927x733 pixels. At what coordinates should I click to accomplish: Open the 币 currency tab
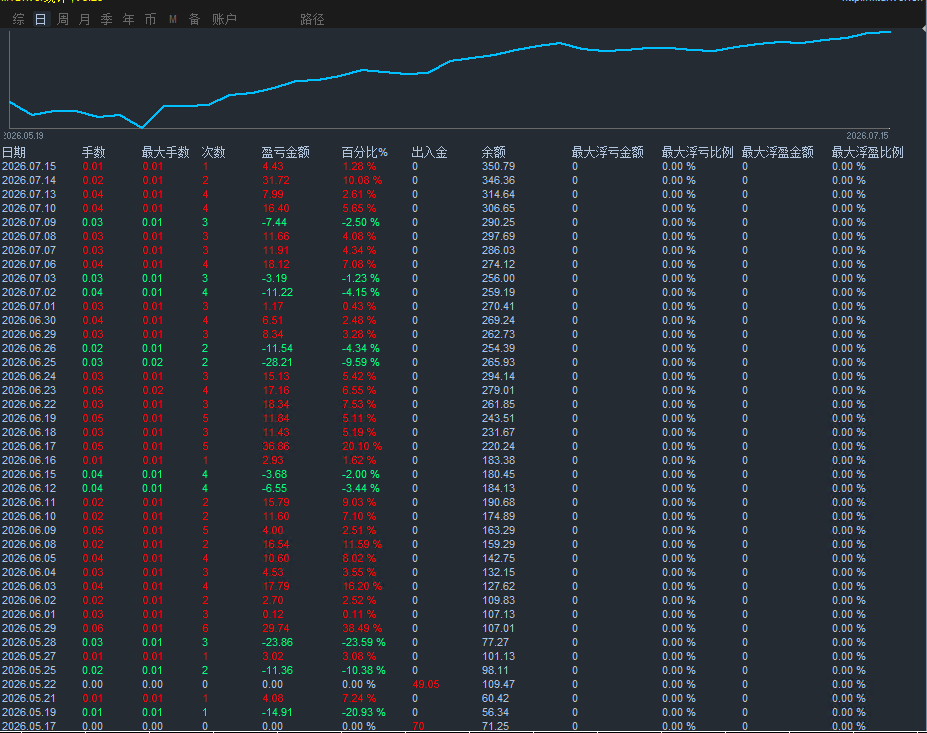[x=150, y=20]
